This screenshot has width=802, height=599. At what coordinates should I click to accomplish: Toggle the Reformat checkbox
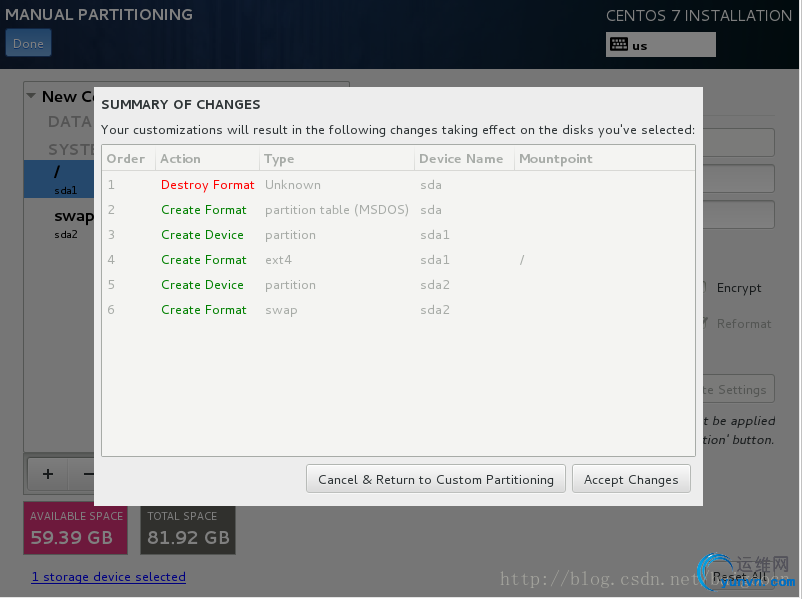704,323
